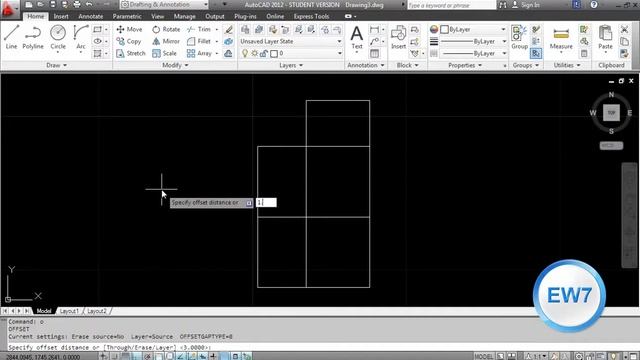Click the Layout2 tab
This screenshot has height=360, width=640.
coord(97,311)
